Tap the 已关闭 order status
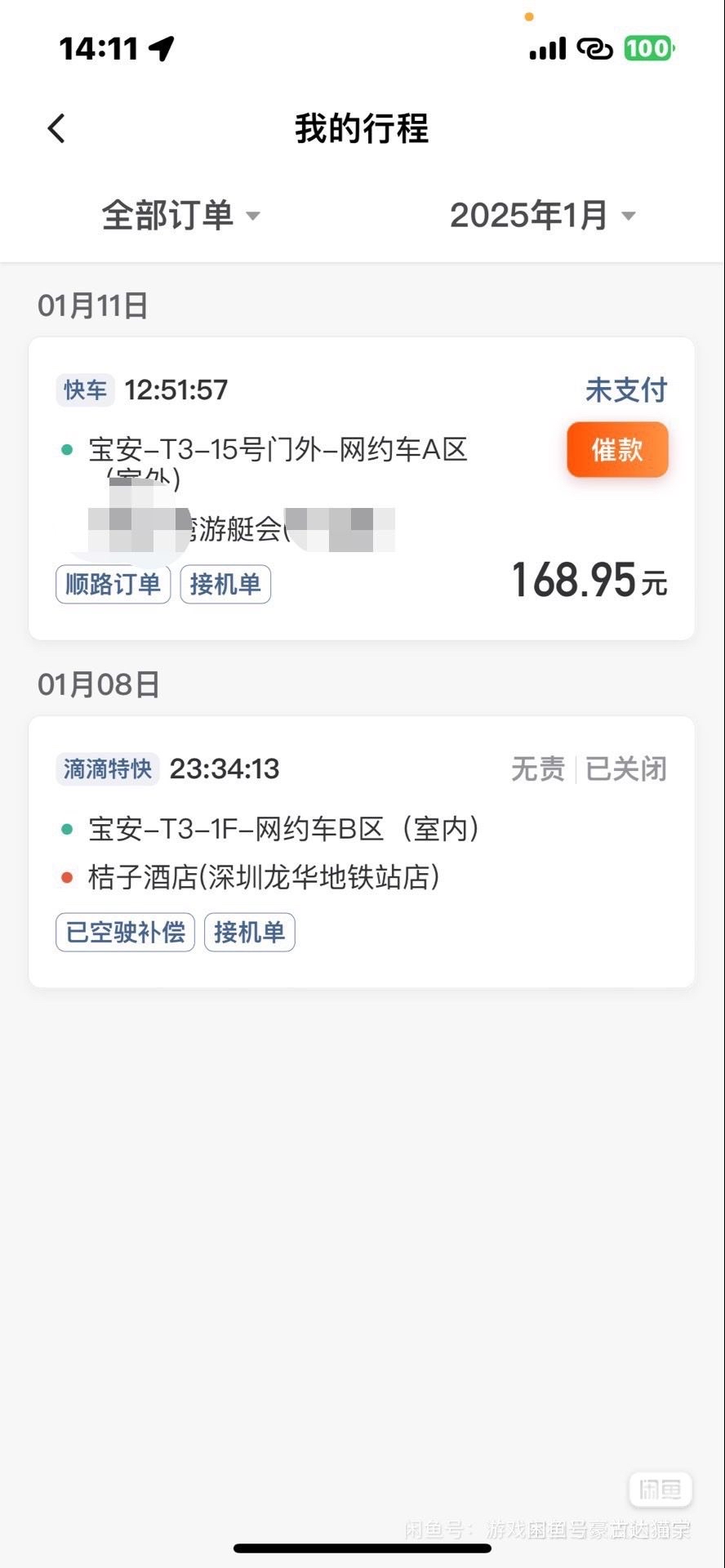The image size is (725, 1568). coord(626,769)
